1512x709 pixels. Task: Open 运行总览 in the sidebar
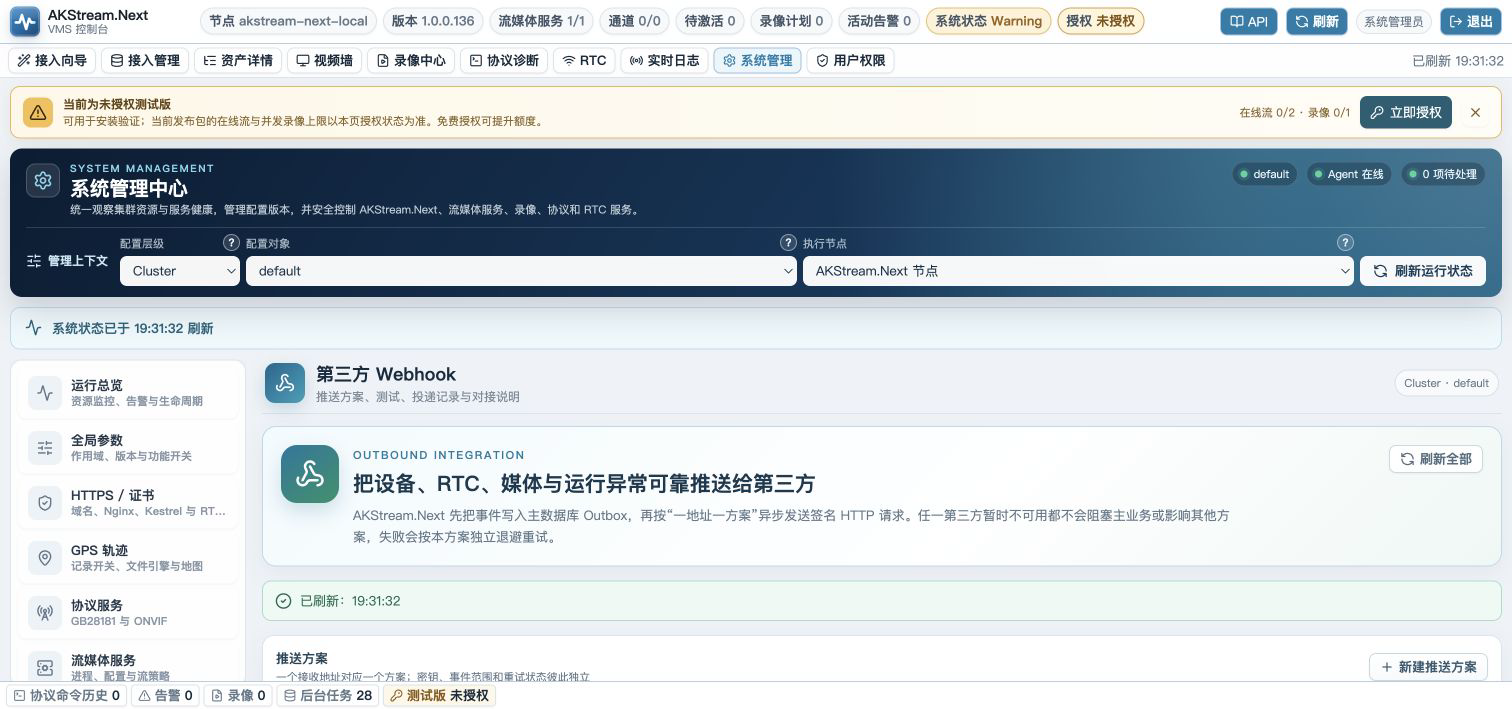coord(128,393)
